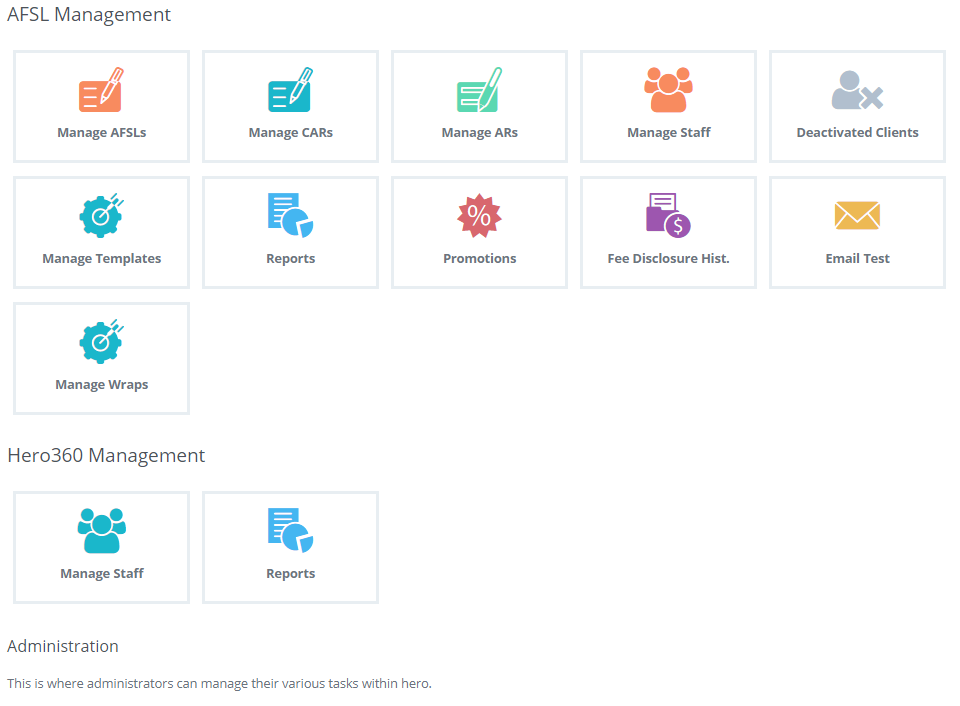Click the yellow envelope Email Test icon
This screenshot has width=960, height=706.
tap(857, 215)
